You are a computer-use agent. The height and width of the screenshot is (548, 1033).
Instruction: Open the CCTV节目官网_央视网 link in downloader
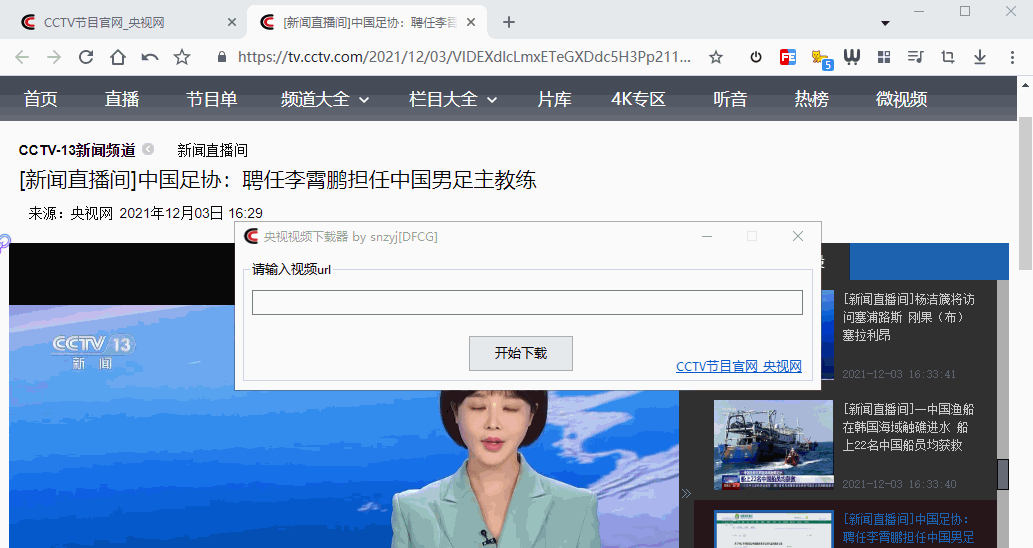738,367
